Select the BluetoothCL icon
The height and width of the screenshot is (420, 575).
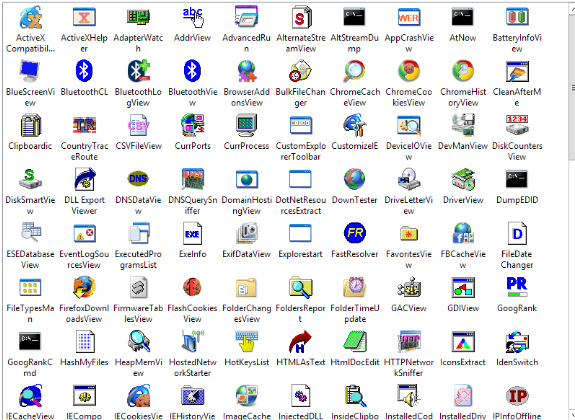coord(84,71)
